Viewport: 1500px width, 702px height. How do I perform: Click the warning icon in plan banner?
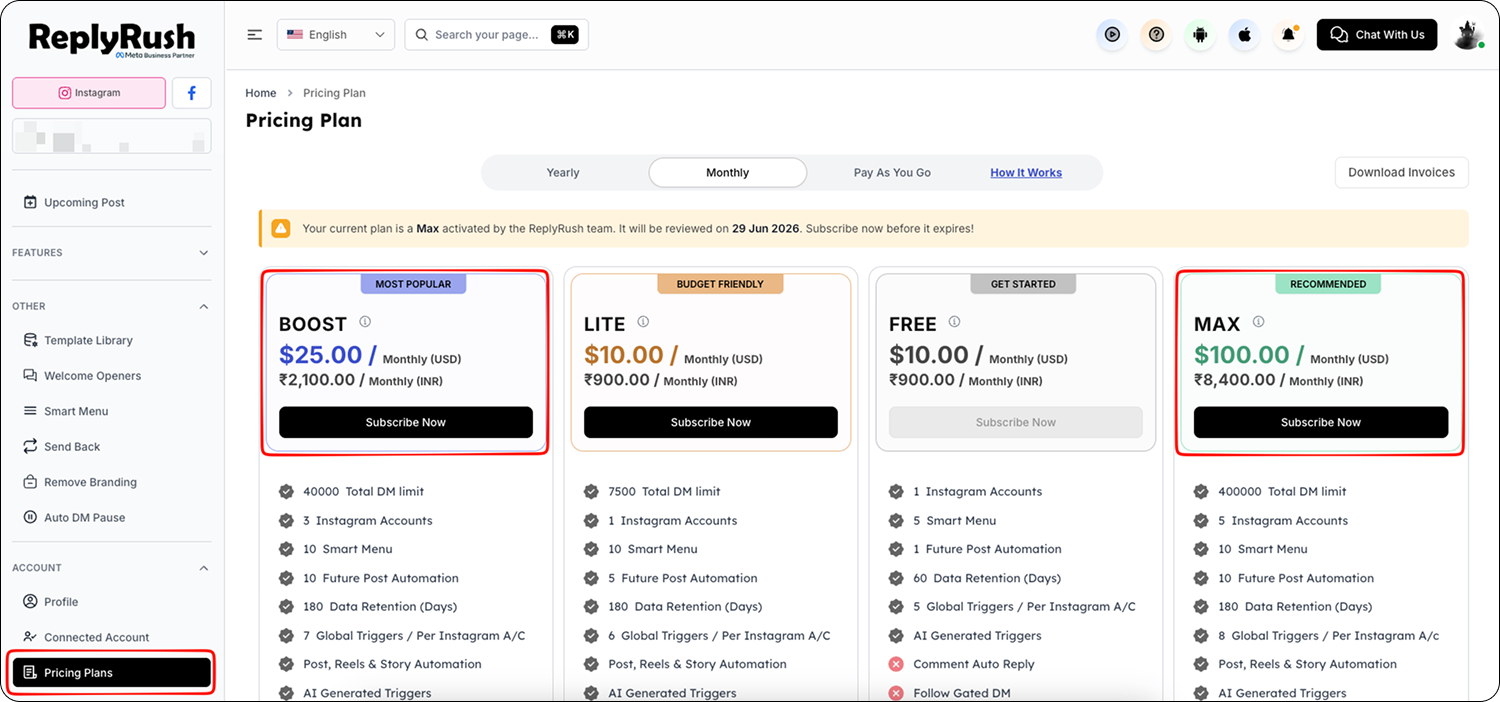click(x=281, y=229)
